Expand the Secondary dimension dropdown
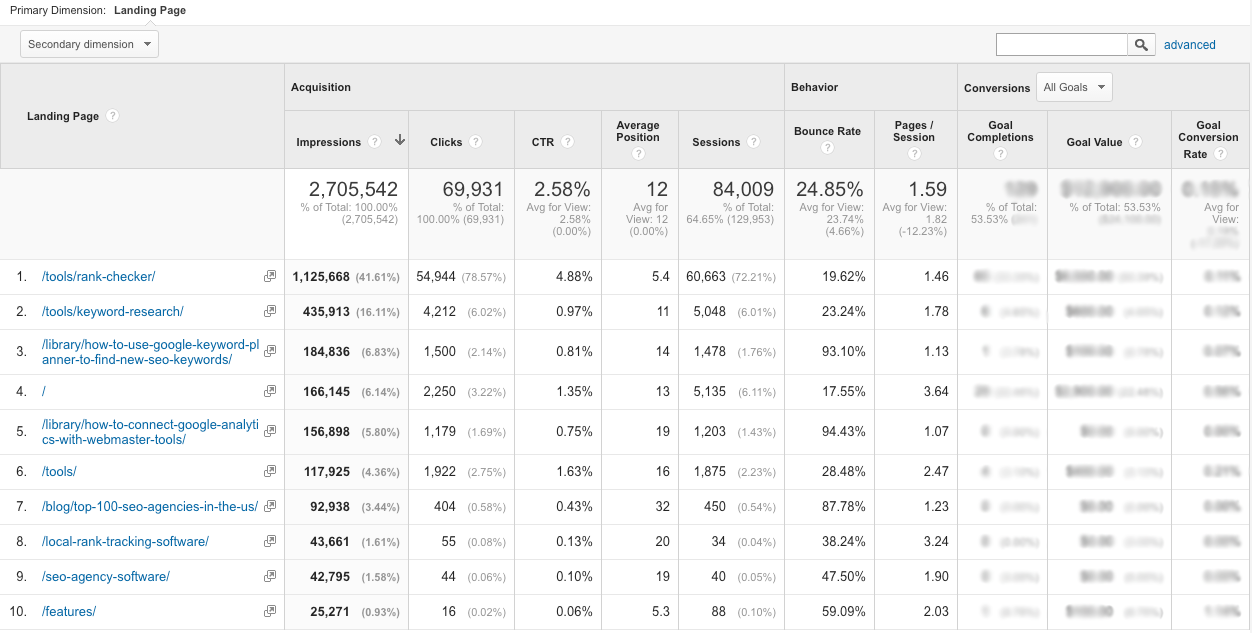 [x=89, y=44]
